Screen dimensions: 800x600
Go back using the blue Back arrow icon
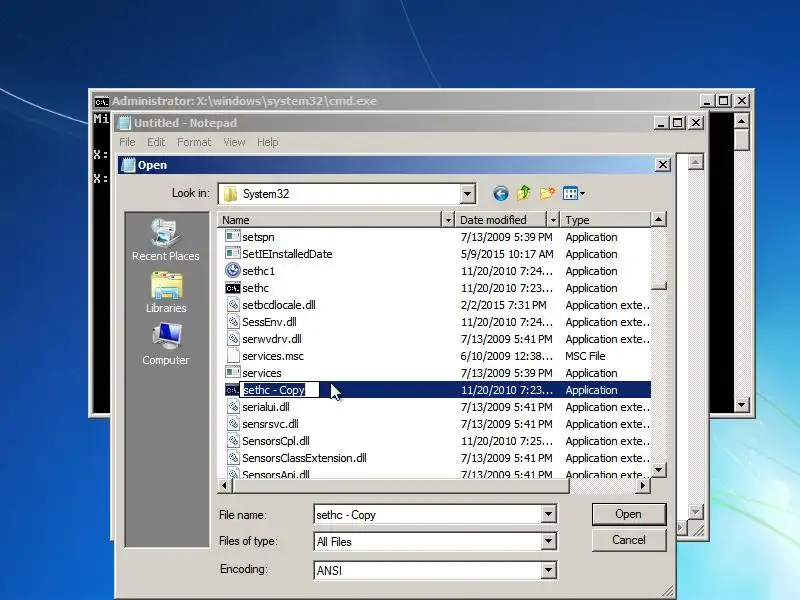501,193
